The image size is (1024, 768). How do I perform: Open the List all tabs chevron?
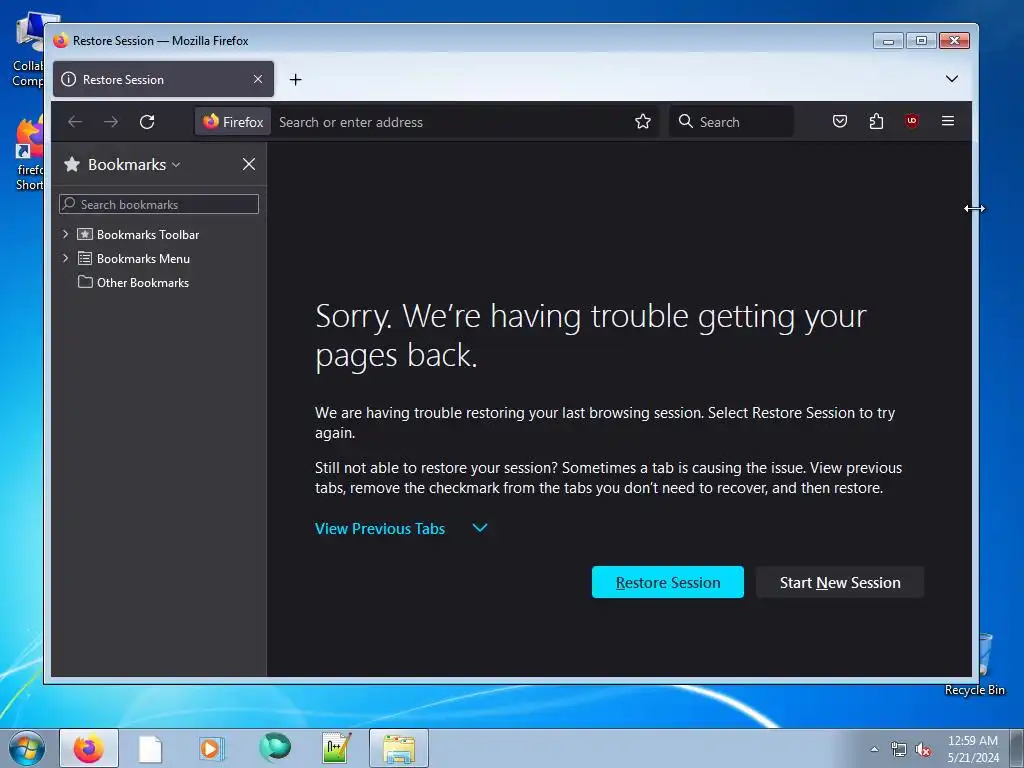point(952,79)
